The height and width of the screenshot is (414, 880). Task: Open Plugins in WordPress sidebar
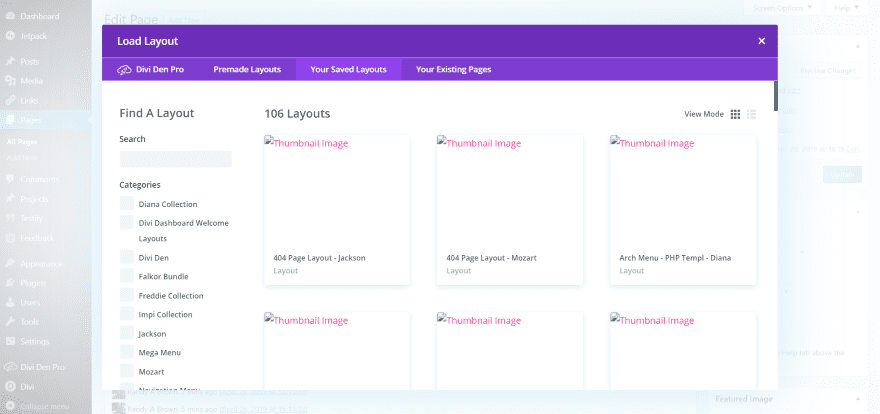pos(33,283)
